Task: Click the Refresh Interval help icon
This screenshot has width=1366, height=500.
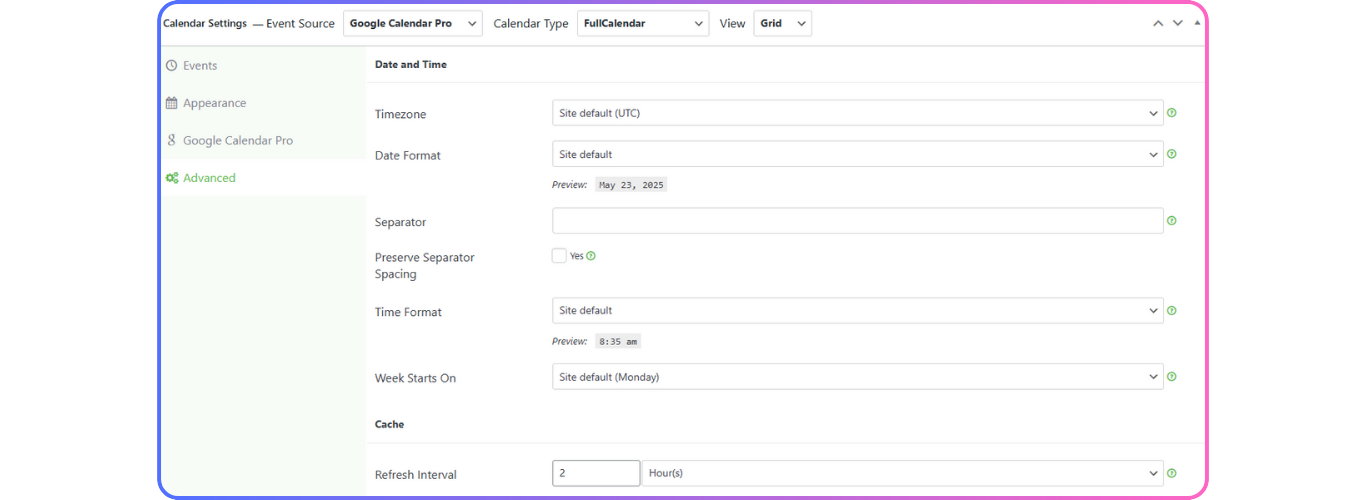Action: (1172, 473)
